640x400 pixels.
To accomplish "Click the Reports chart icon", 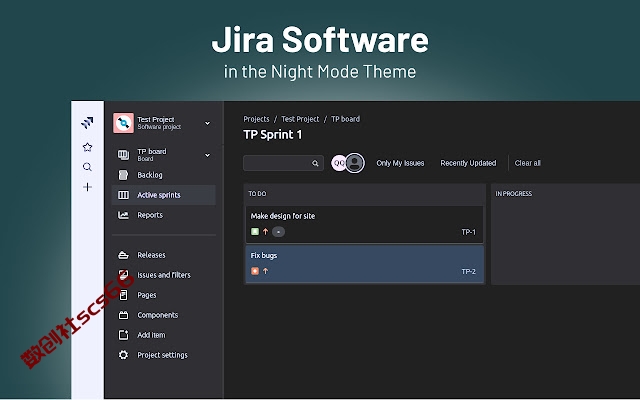I will tap(123, 215).
